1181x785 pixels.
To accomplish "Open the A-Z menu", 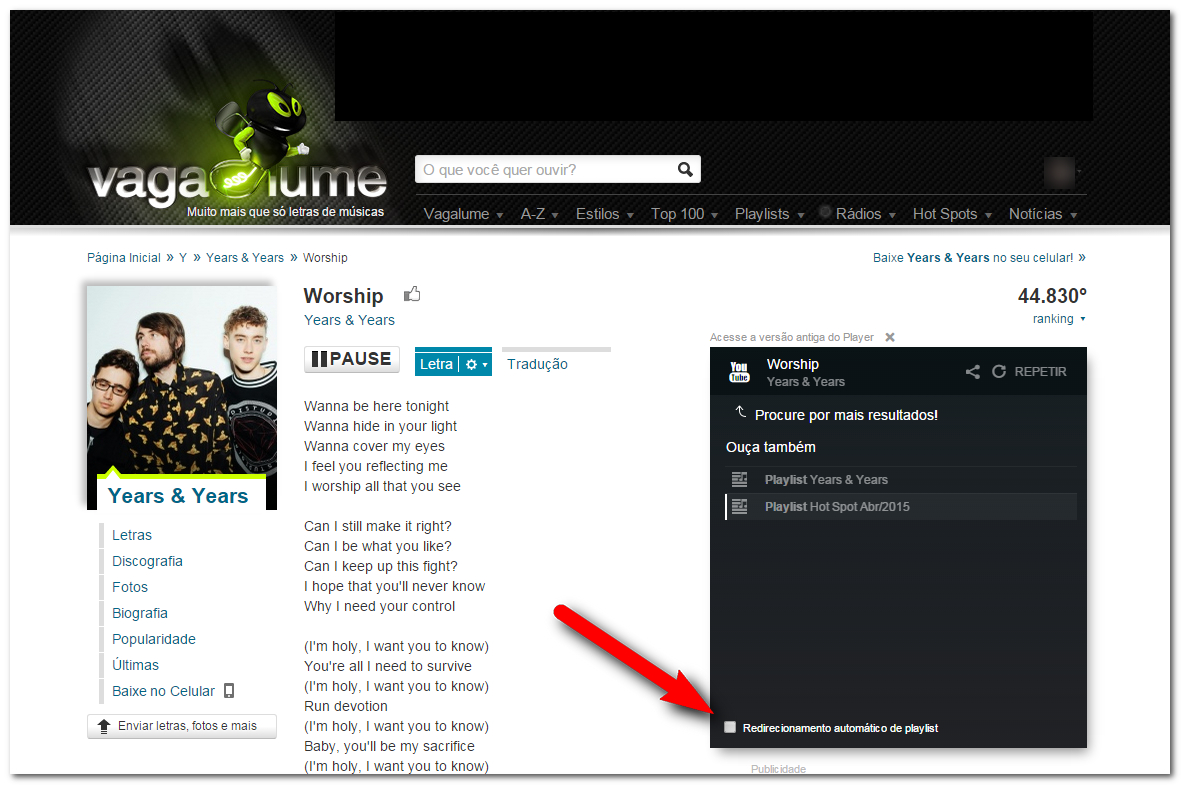I will [539, 214].
